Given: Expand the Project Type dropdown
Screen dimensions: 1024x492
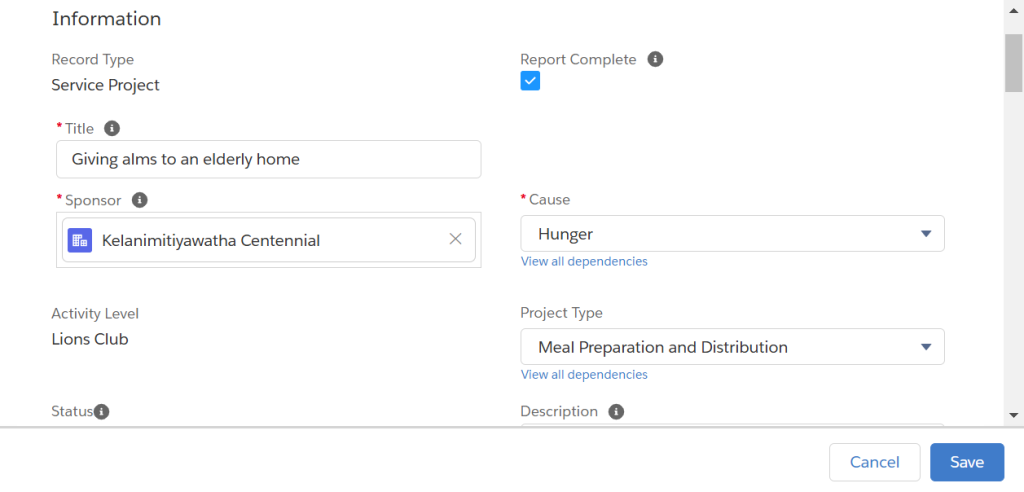Looking at the screenshot, I should (732, 347).
